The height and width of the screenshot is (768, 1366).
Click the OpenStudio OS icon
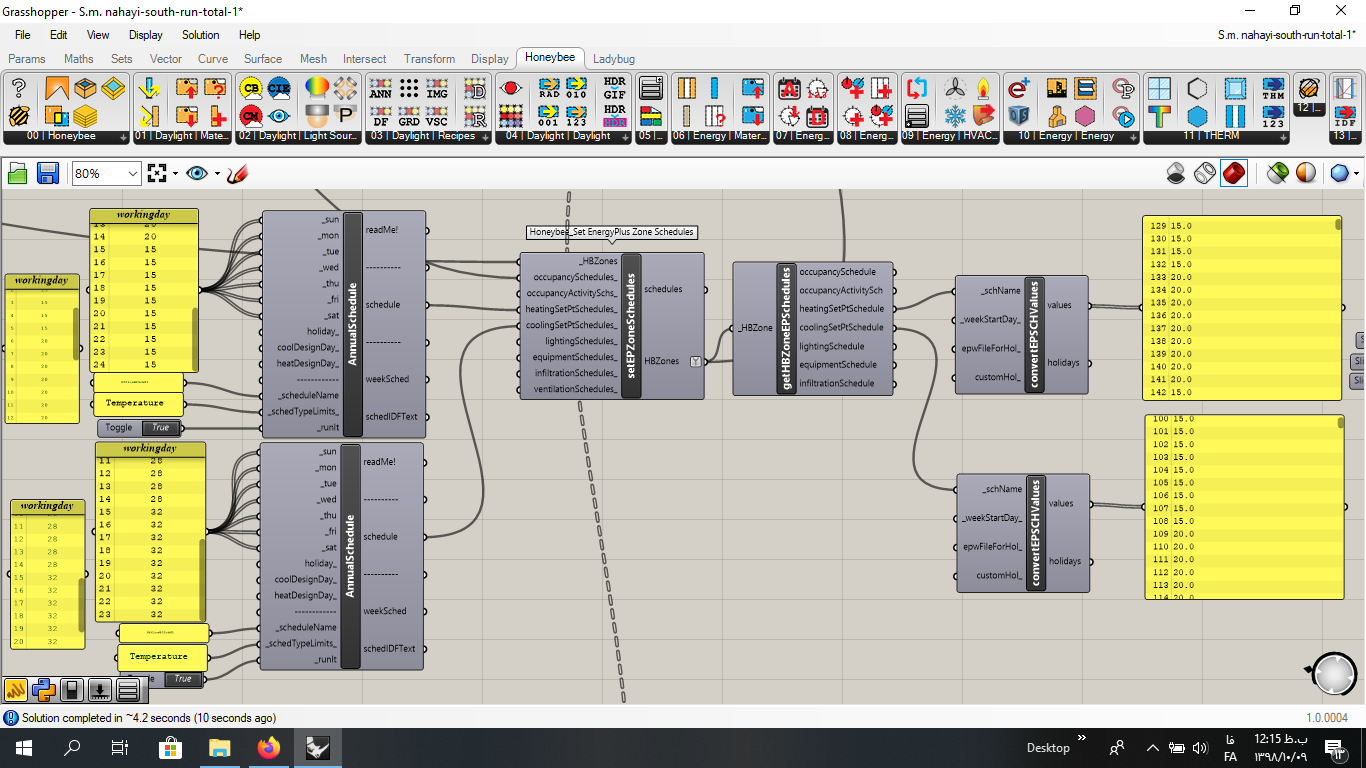[1019, 115]
